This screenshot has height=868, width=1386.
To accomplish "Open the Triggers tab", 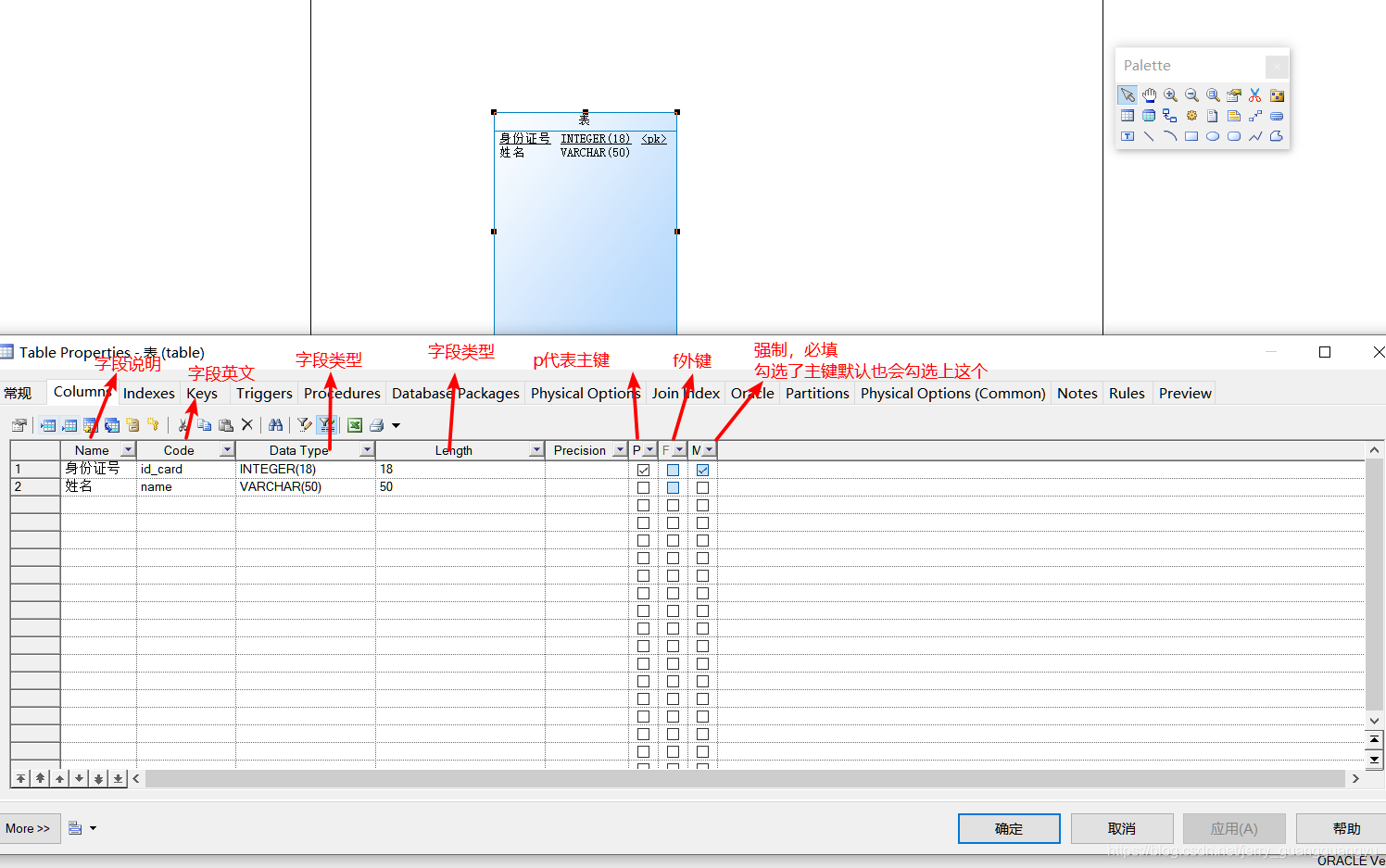I will [x=264, y=393].
